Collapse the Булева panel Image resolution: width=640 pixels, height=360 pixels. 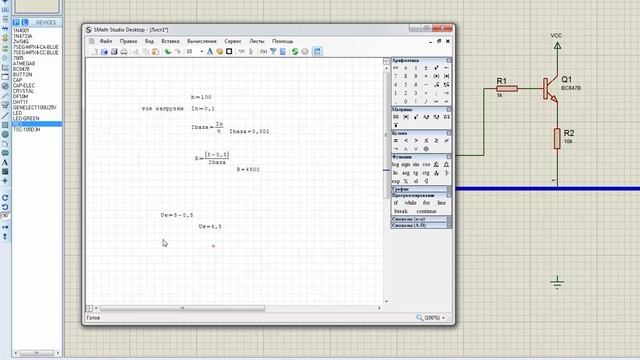(x=449, y=133)
